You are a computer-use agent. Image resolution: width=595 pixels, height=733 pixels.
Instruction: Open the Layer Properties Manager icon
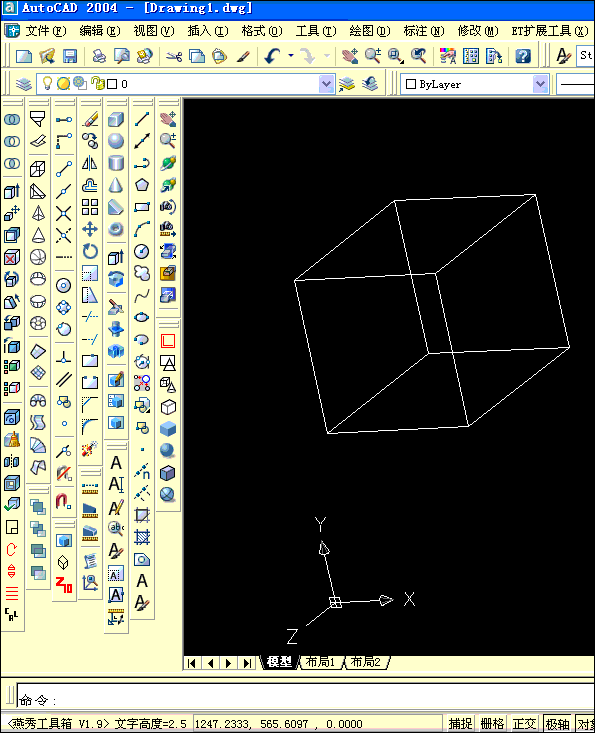23,84
